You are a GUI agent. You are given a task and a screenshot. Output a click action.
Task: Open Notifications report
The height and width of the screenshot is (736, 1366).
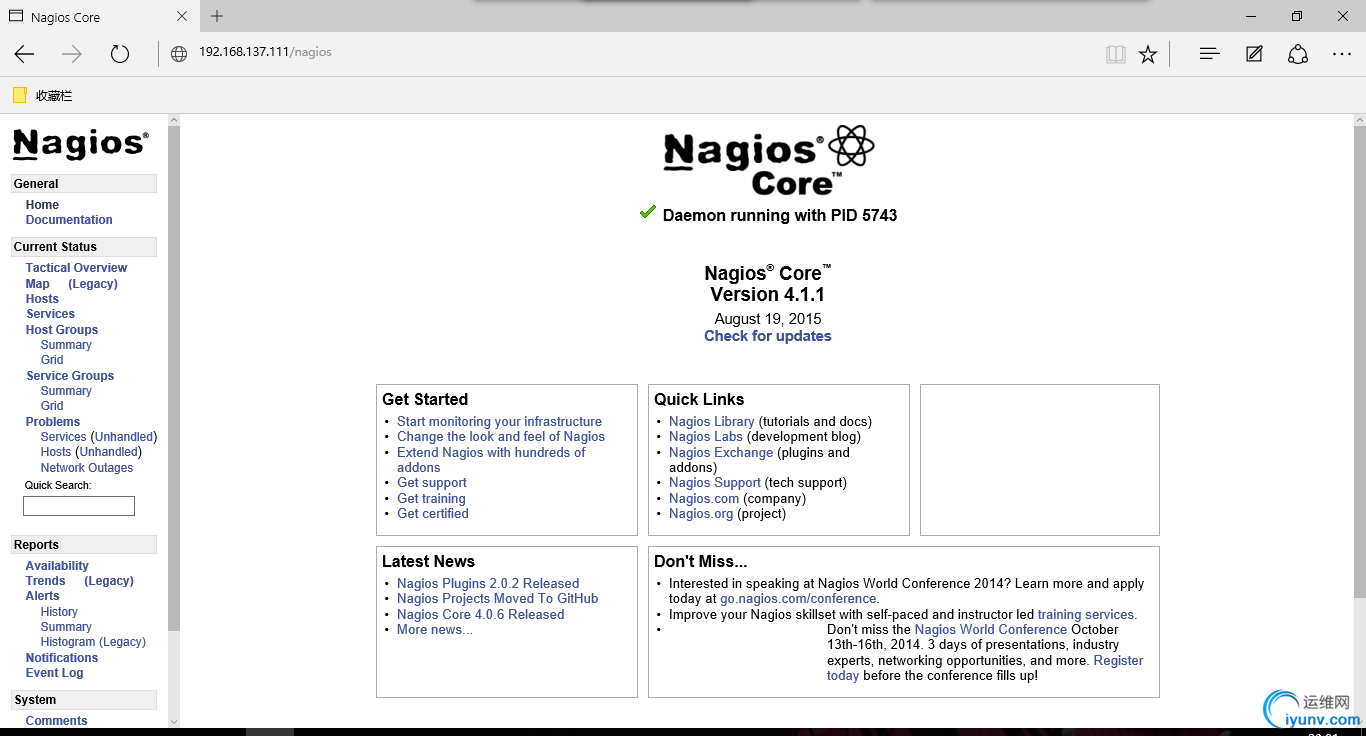[x=62, y=658]
